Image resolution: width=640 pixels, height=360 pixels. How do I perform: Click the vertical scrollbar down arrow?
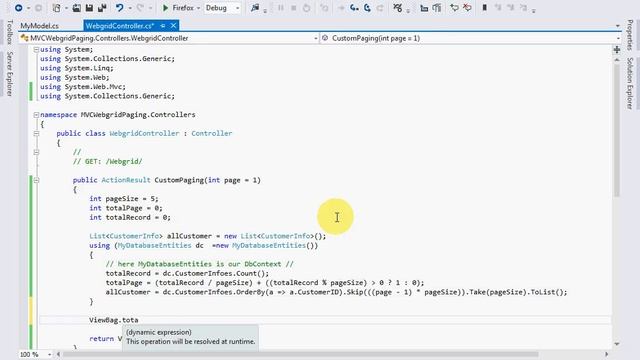coord(617,344)
